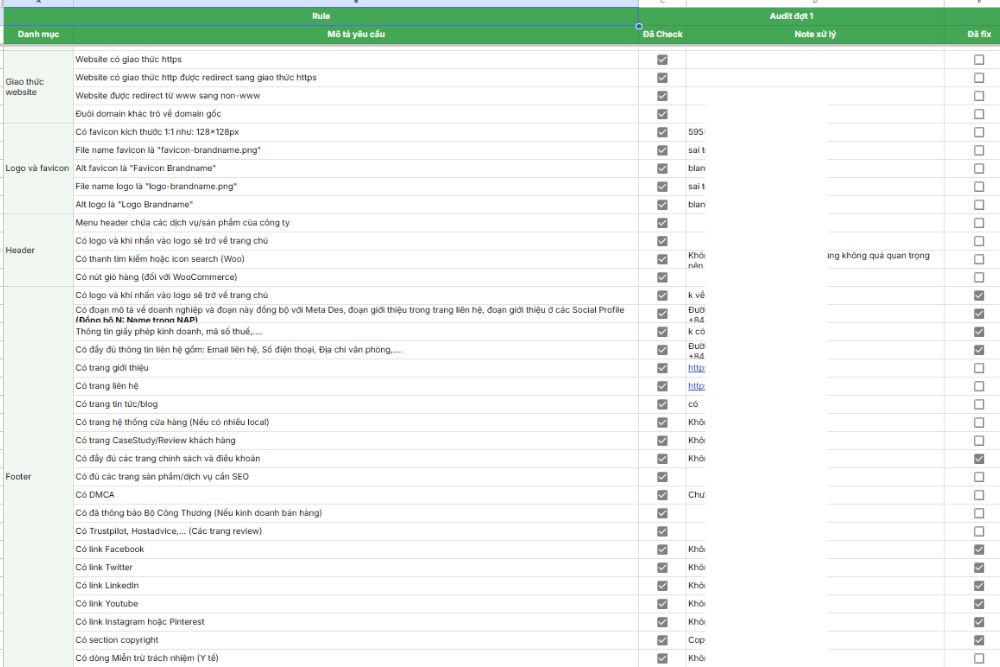1000x667 pixels.
Task: Select cell 'Website có giao thức http được redirect sang giao thức https'
Action: [356, 78]
